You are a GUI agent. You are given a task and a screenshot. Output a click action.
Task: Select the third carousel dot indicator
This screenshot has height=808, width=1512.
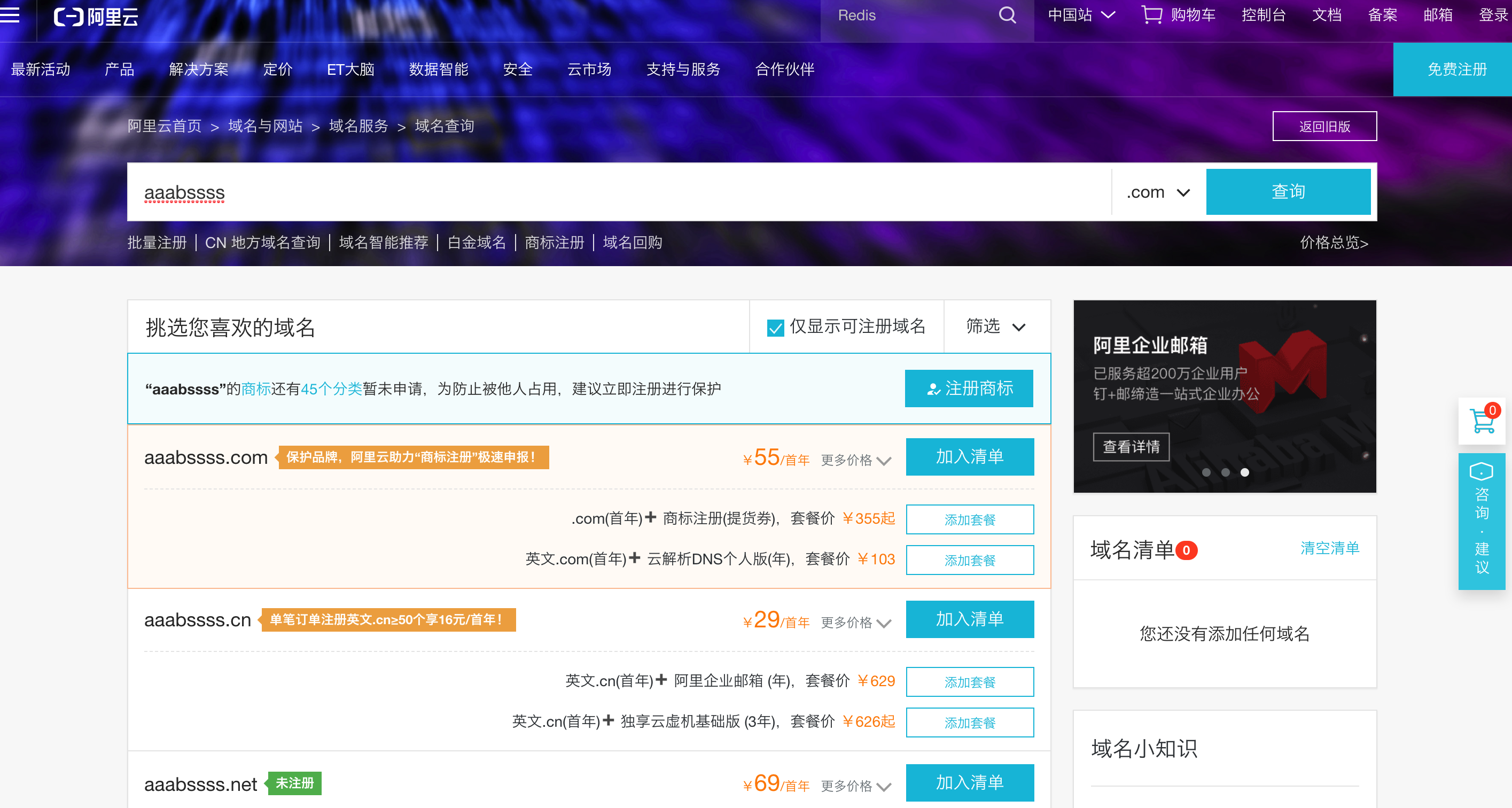1244,472
